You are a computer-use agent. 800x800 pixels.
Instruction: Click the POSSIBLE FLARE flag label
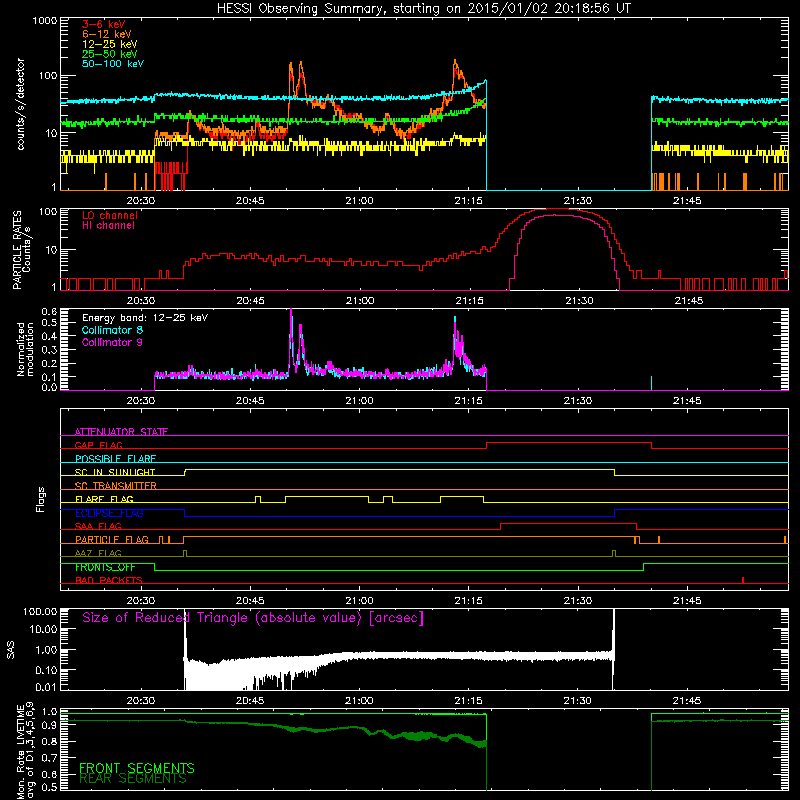click(115, 459)
